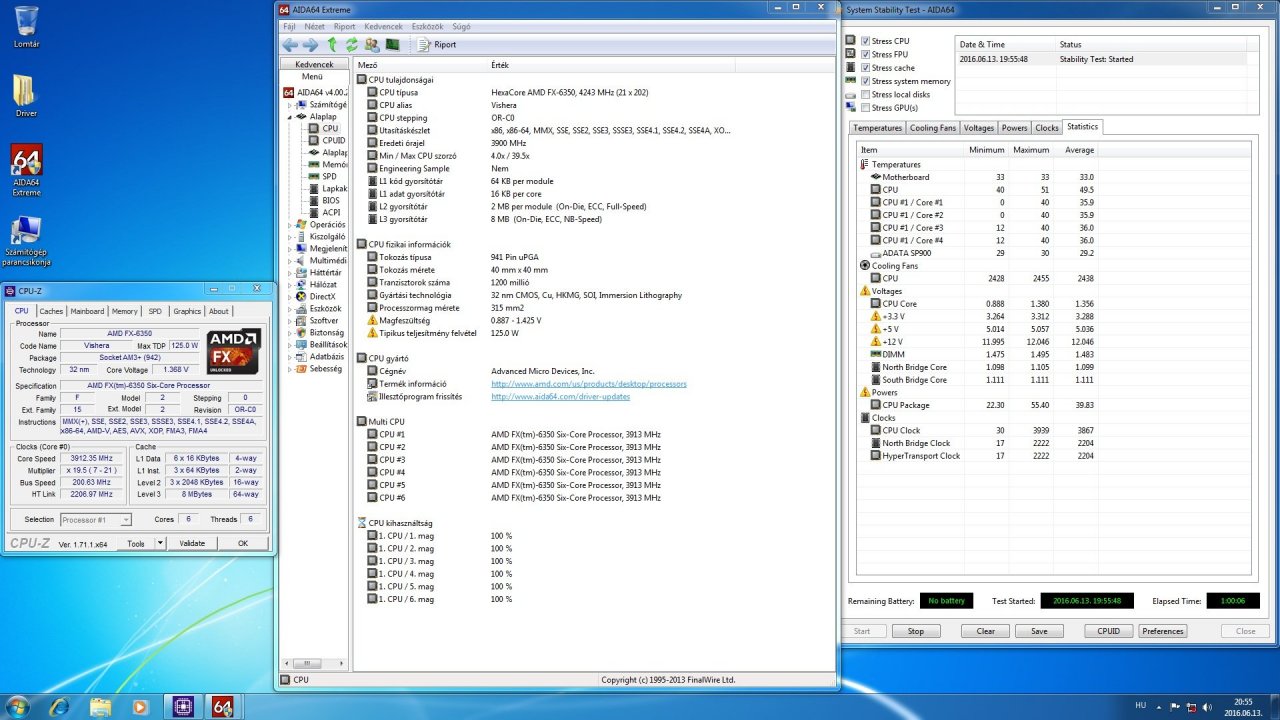Uncheck the Stress CPU checkbox
Image resolution: width=1280 pixels, height=720 pixels.
866,41
